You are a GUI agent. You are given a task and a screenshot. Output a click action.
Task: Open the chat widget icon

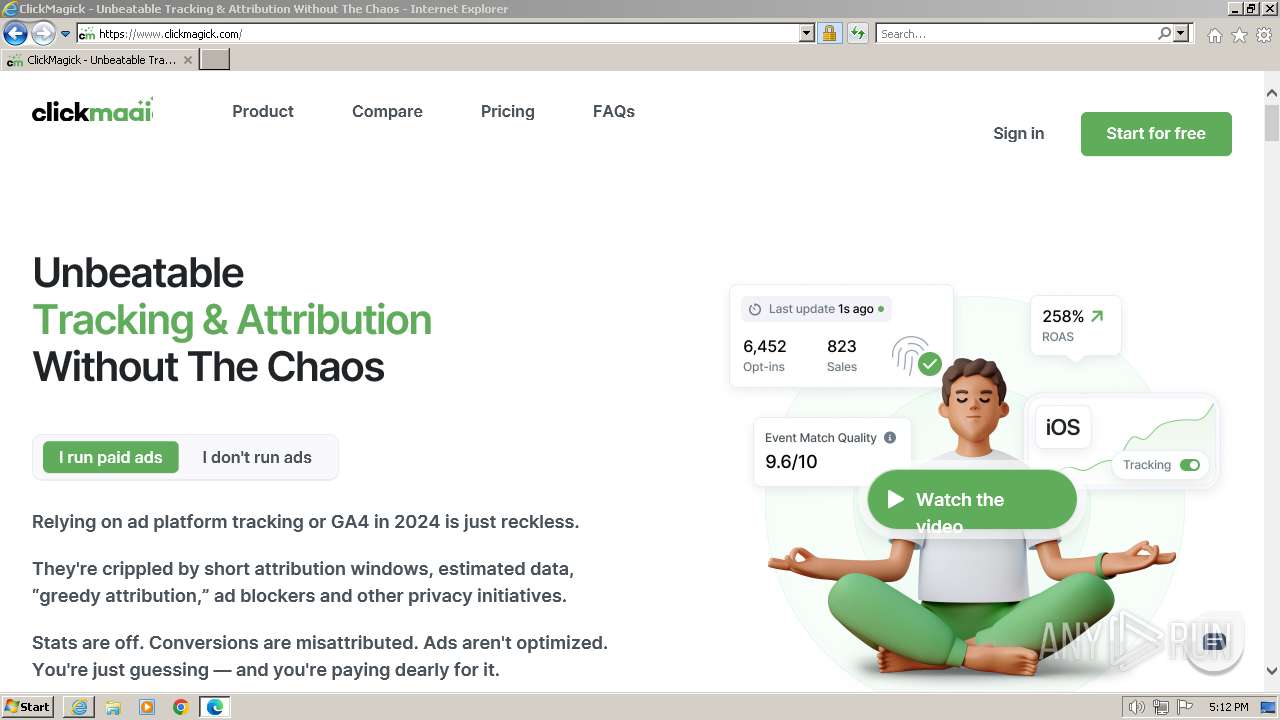(1214, 641)
